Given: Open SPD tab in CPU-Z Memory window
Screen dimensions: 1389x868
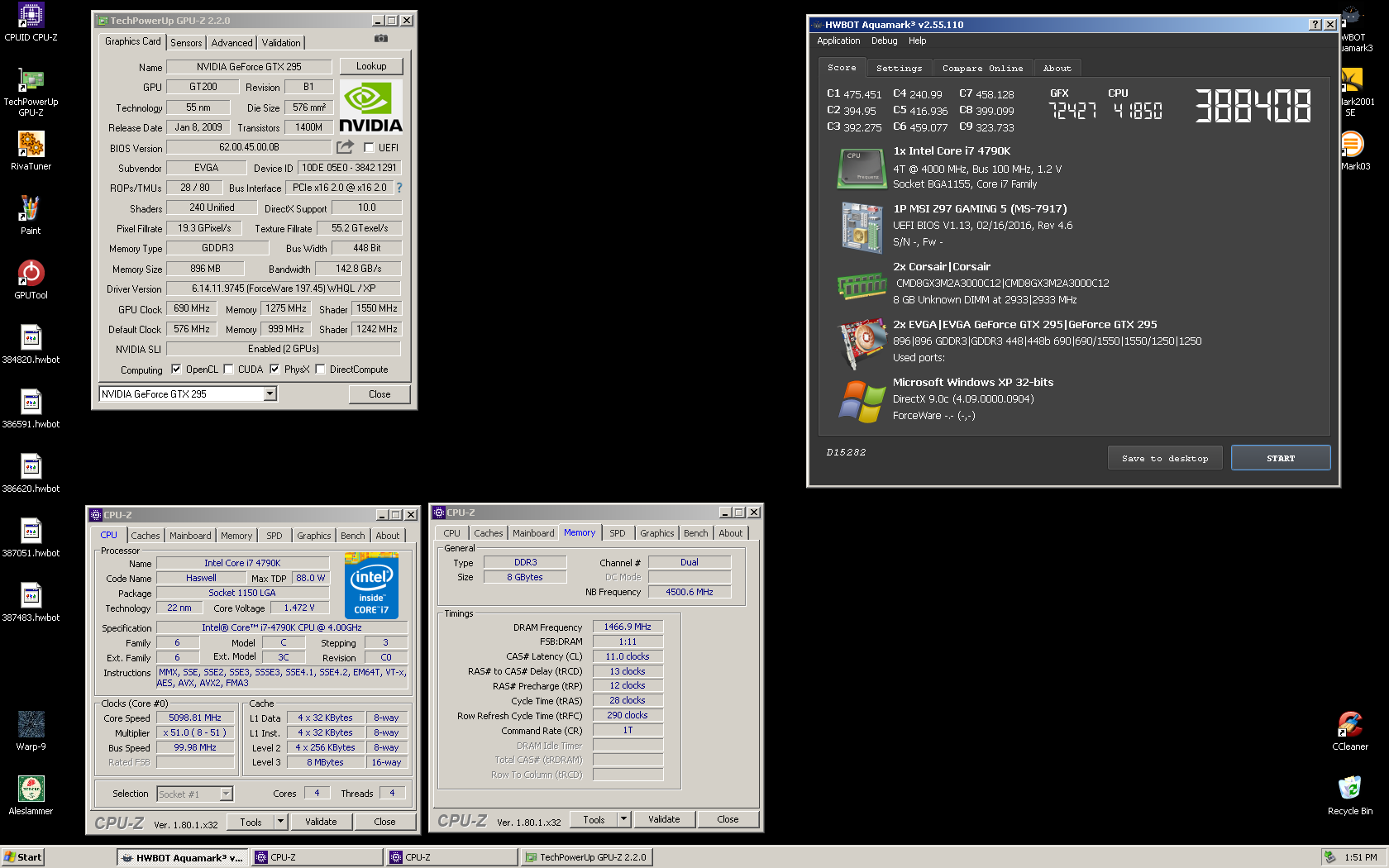Looking at the screenshot, I should tap(618, 533).
